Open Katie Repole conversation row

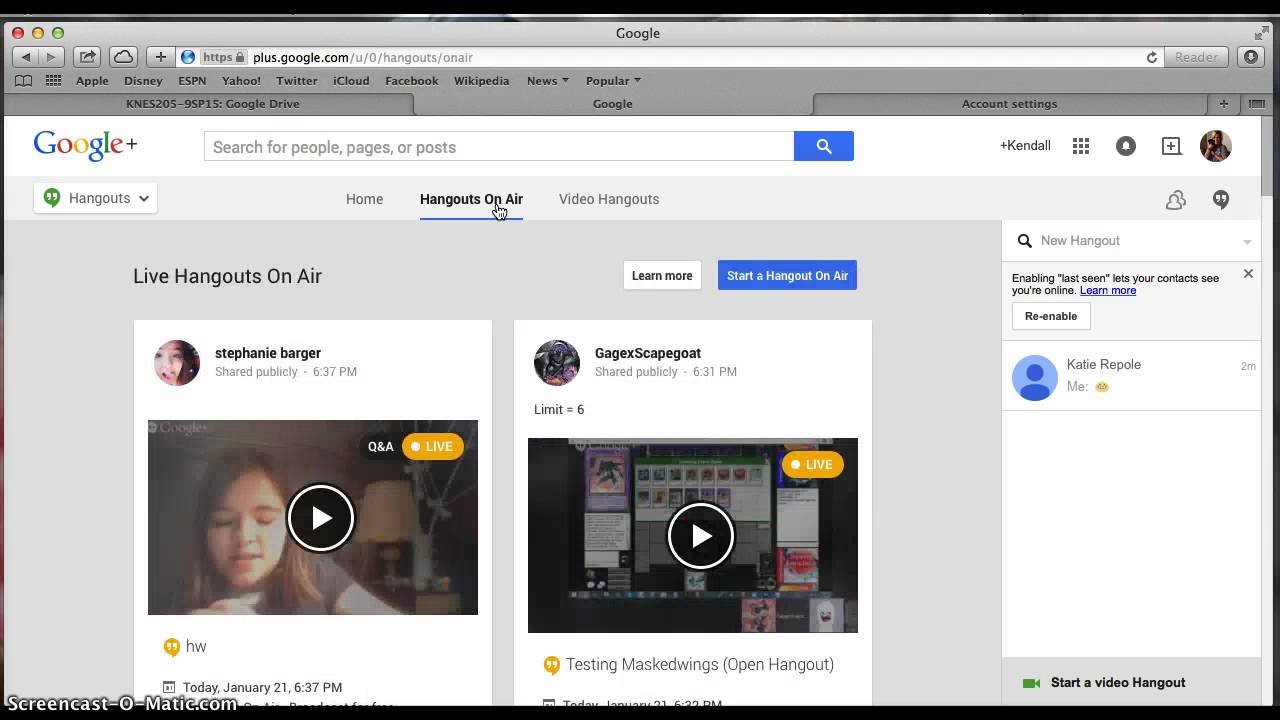[x=1131, y=377]
